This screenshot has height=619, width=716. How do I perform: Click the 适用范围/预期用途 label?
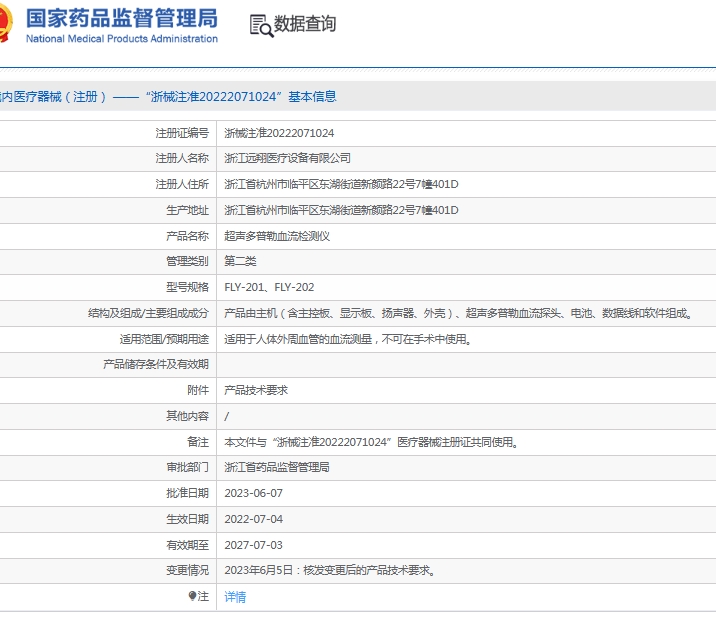[x=164, y=339]
